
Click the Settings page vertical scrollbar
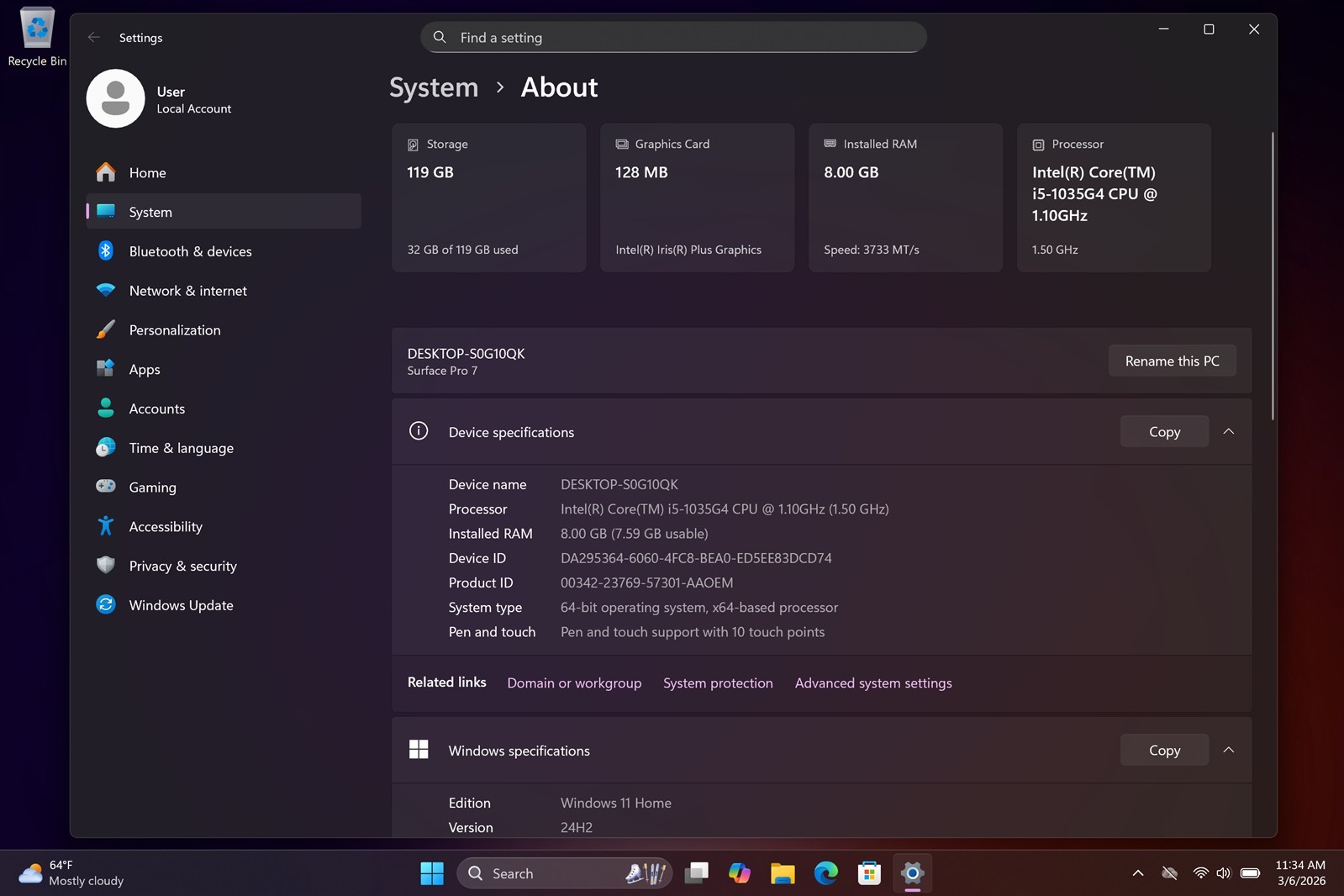1273,276
